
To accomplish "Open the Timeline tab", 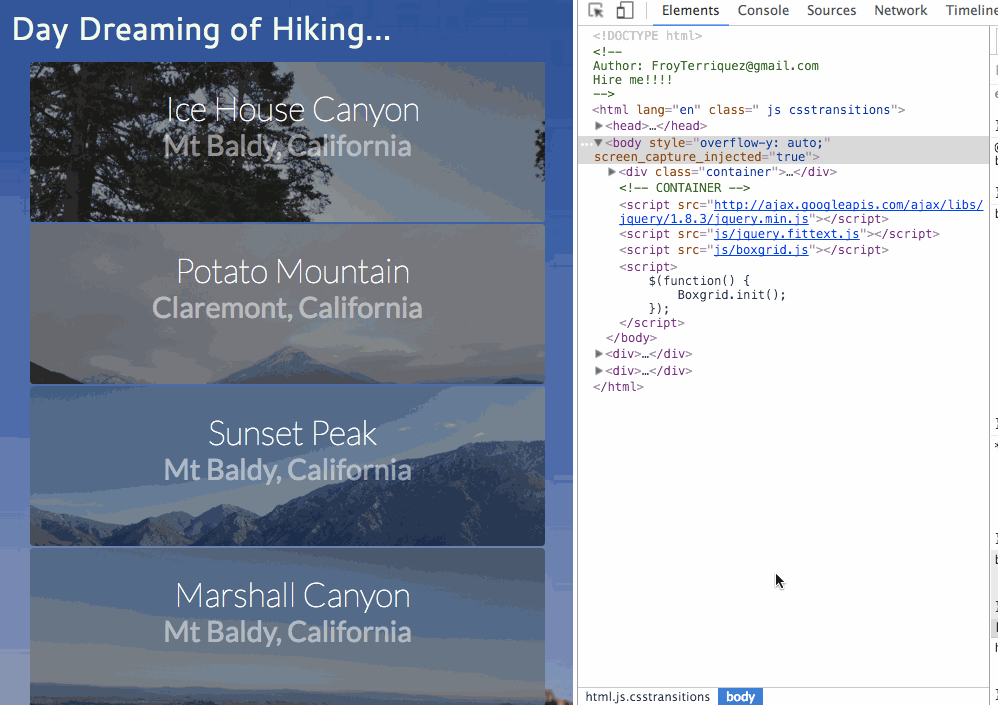I will pyautogui.click(x=971, y=10).
